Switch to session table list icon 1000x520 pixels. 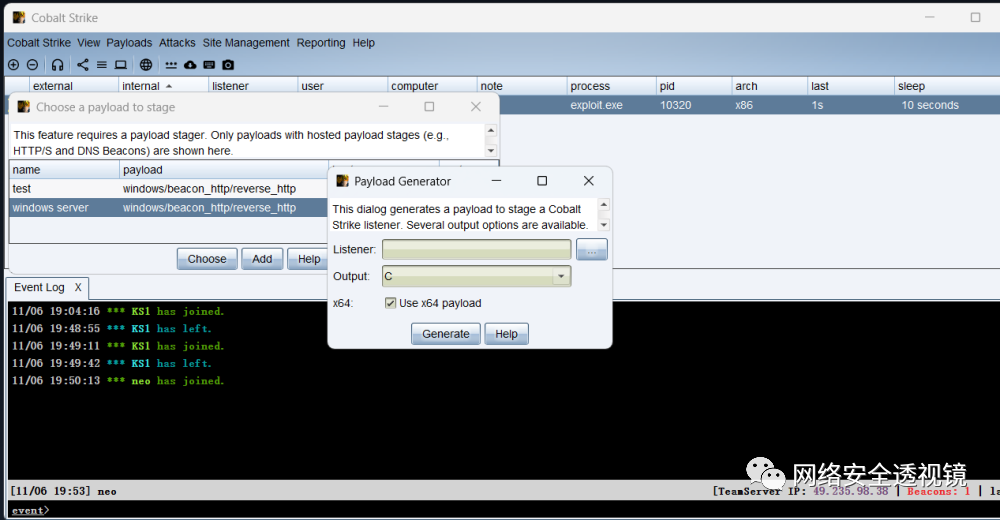(101, 64)
